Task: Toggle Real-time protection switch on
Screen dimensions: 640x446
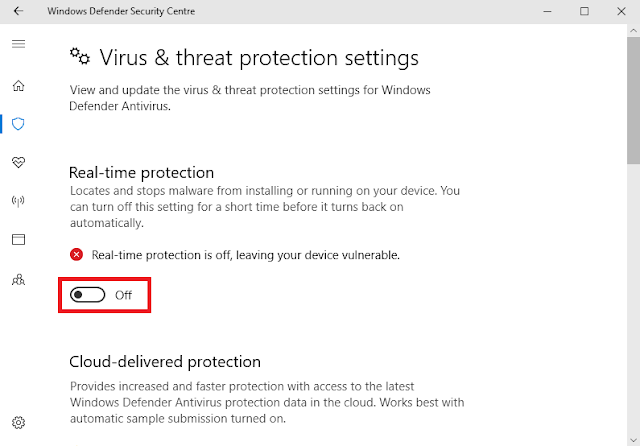Action: point(88,295)
